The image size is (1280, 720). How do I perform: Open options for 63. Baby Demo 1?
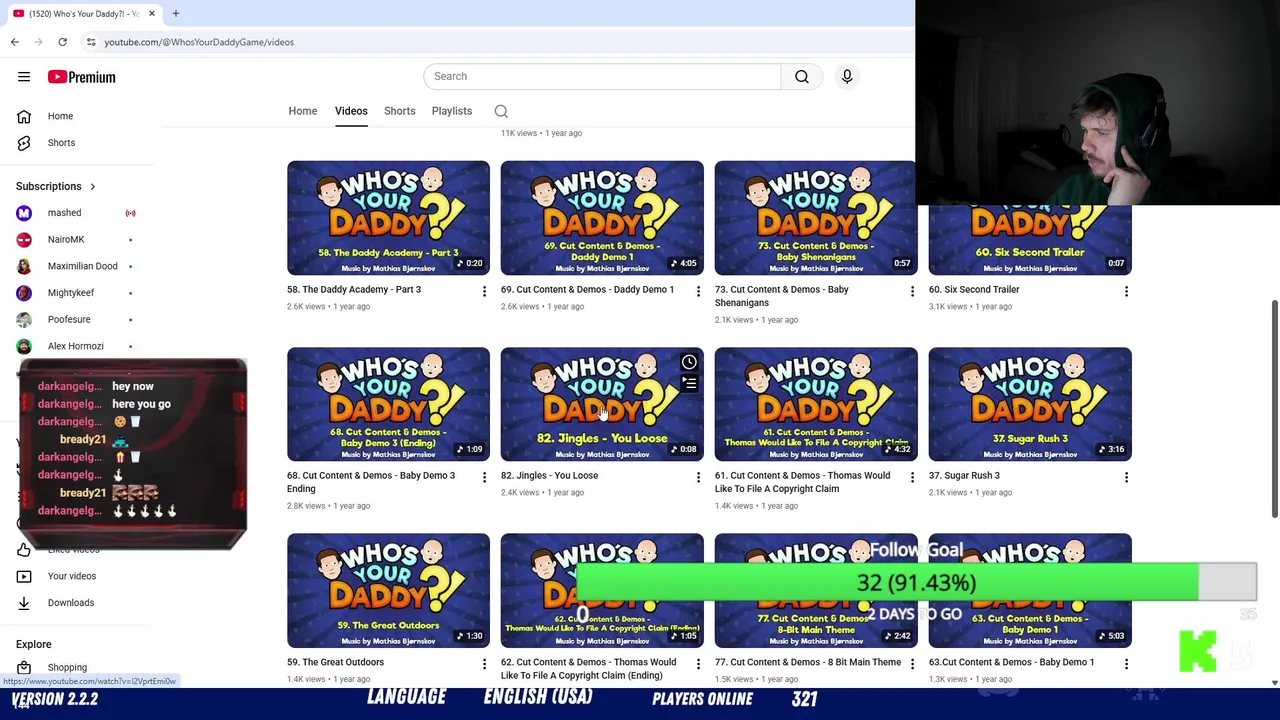[x=1126, y=663]
